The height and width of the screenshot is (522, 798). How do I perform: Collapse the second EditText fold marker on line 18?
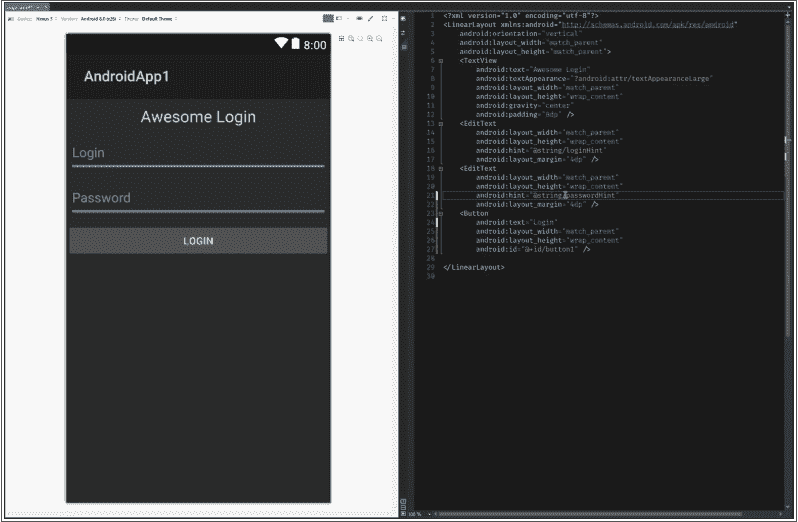(x=441, y=168)
